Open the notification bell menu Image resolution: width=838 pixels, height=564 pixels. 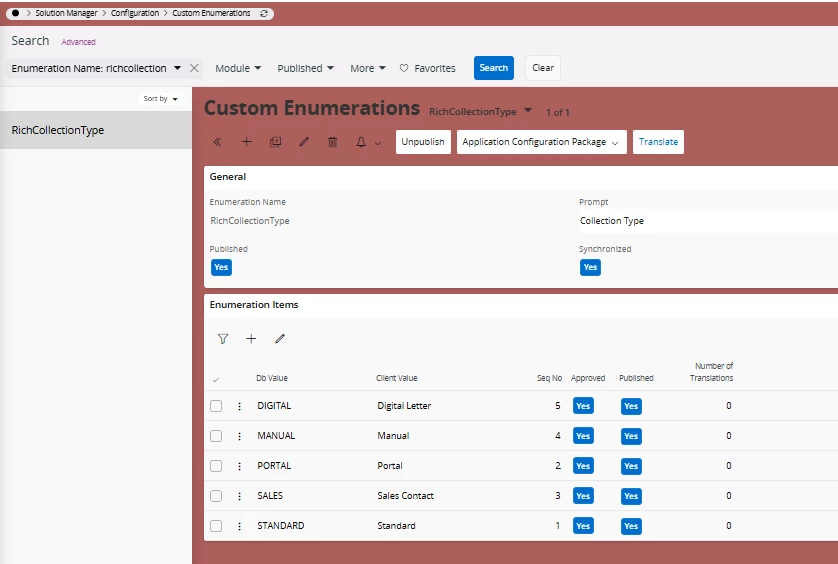click(x=361, y=142)
